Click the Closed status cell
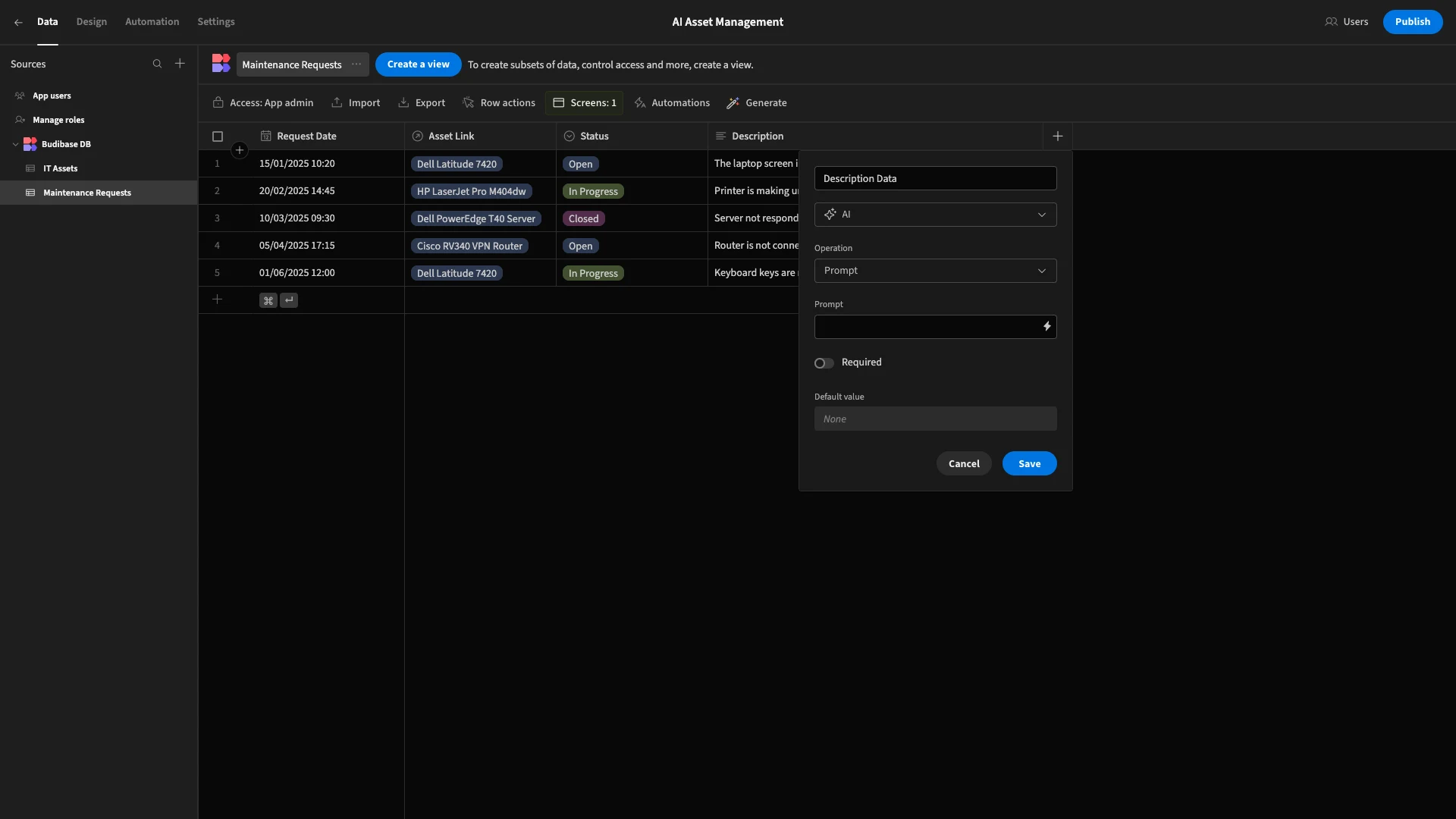Image resolution: width=1456 pixels, height=819 pixels. tap(584, 218)
